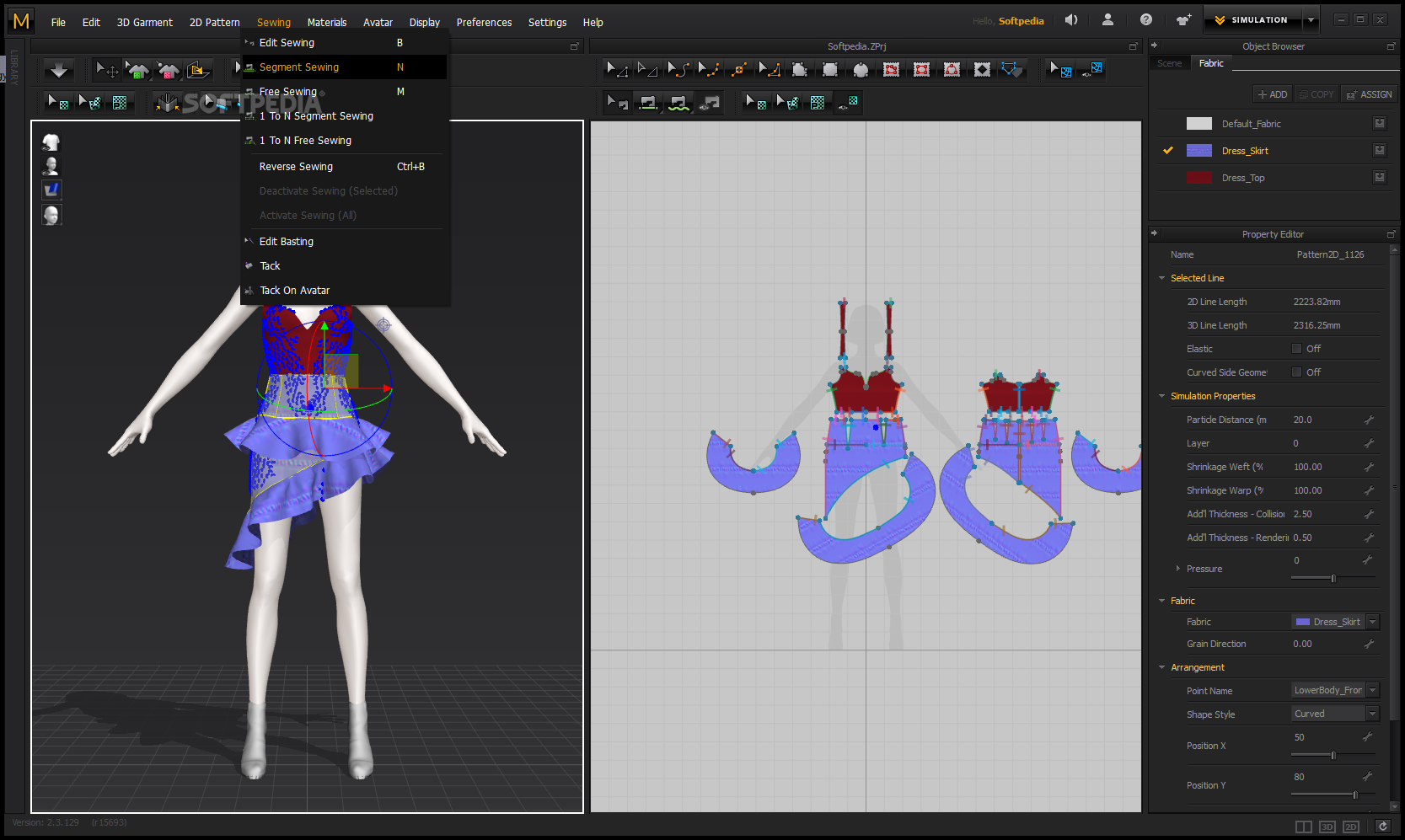Image resolution: width=1405 pixels, height=840 pixels.
Task: Click the Edit Texture arrow icon in 3D toolbar
Action: (x=58, y=103)
